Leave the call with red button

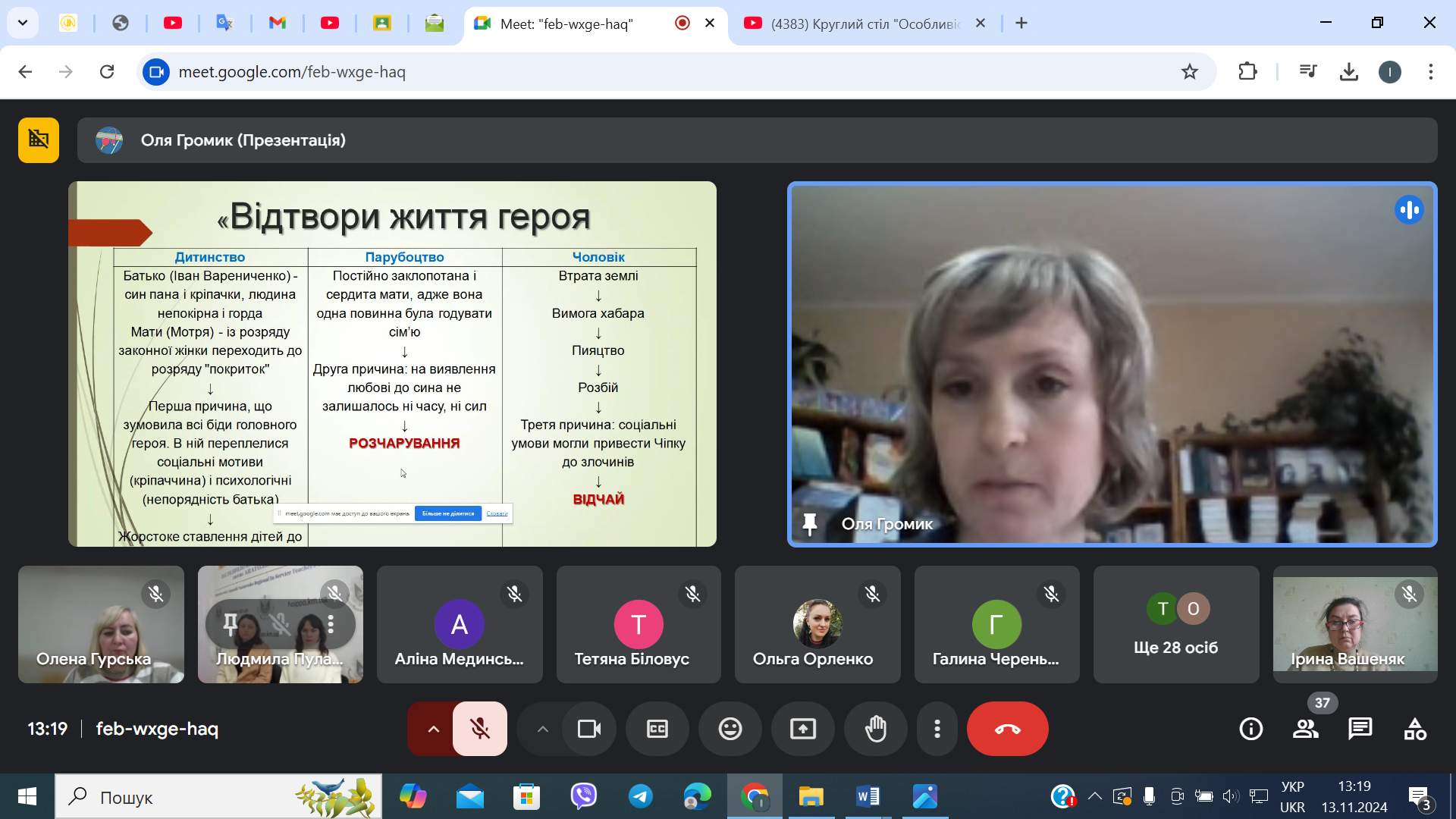coord(1007,729)
